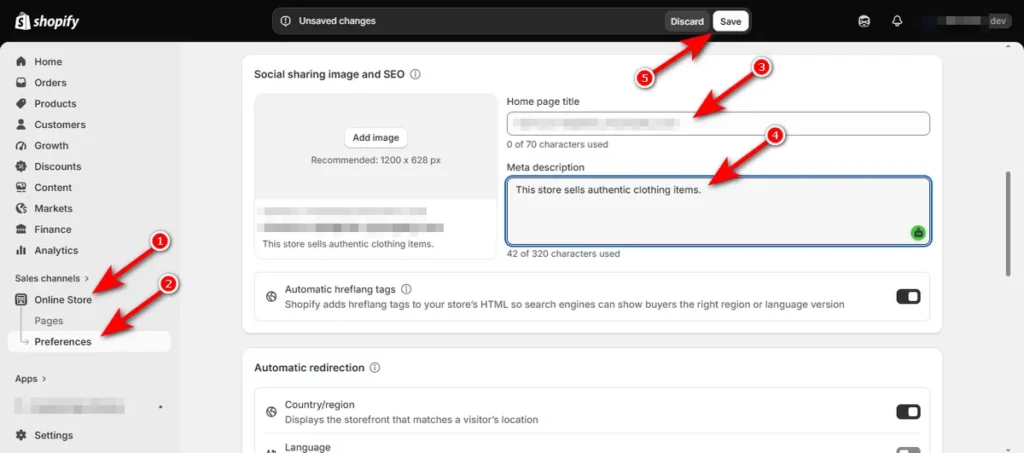Select Preferences under Online Store
The image size is (1024, 453).
pyautogui.click(x=89, y=341)
